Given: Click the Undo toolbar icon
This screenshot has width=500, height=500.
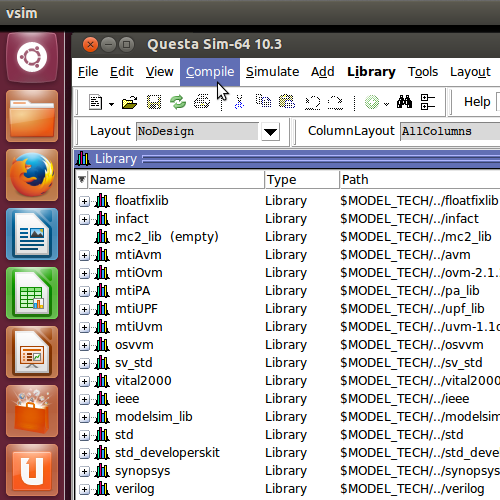Looking at the screenshot, I should 313,102.
